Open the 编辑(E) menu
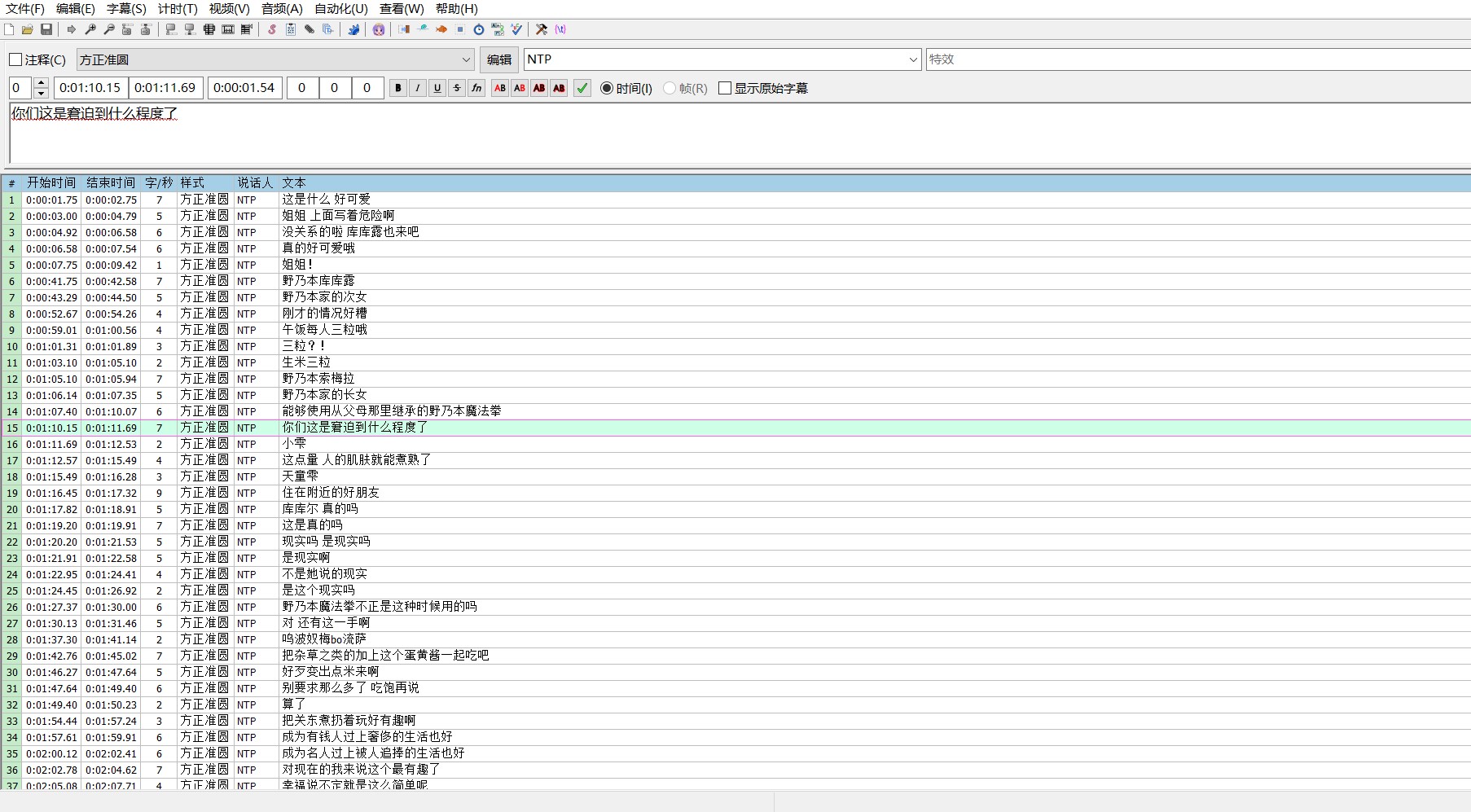Viewport: 1471px width, 812px height. coord(76,9)
